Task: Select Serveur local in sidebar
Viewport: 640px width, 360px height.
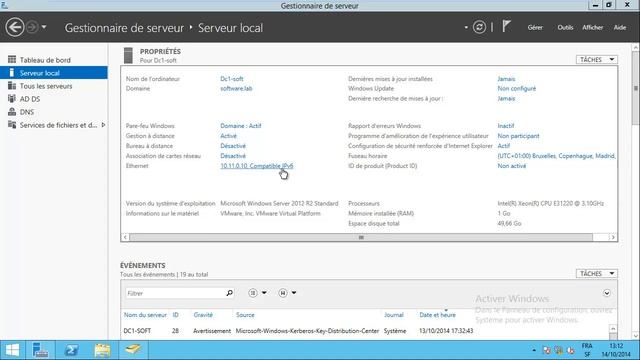Action: 54,73
